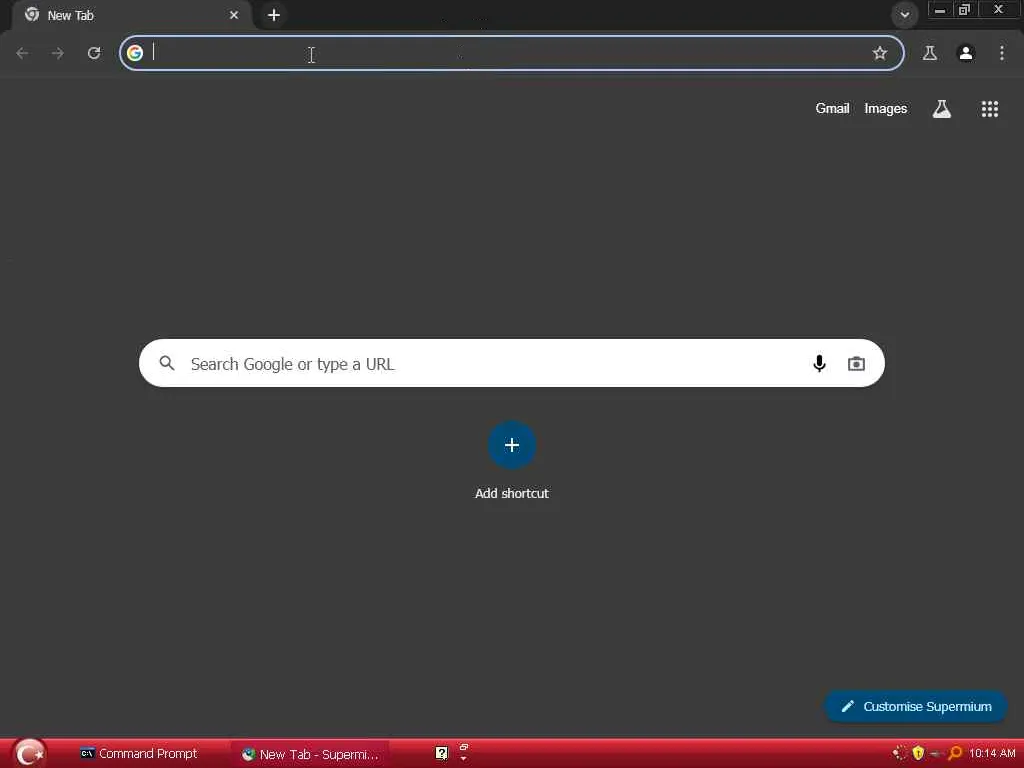Image resolution: width=1024 pixels, height=768 pixels.
Task: Search by image with camera icon
Action: [x=856, y=363]
